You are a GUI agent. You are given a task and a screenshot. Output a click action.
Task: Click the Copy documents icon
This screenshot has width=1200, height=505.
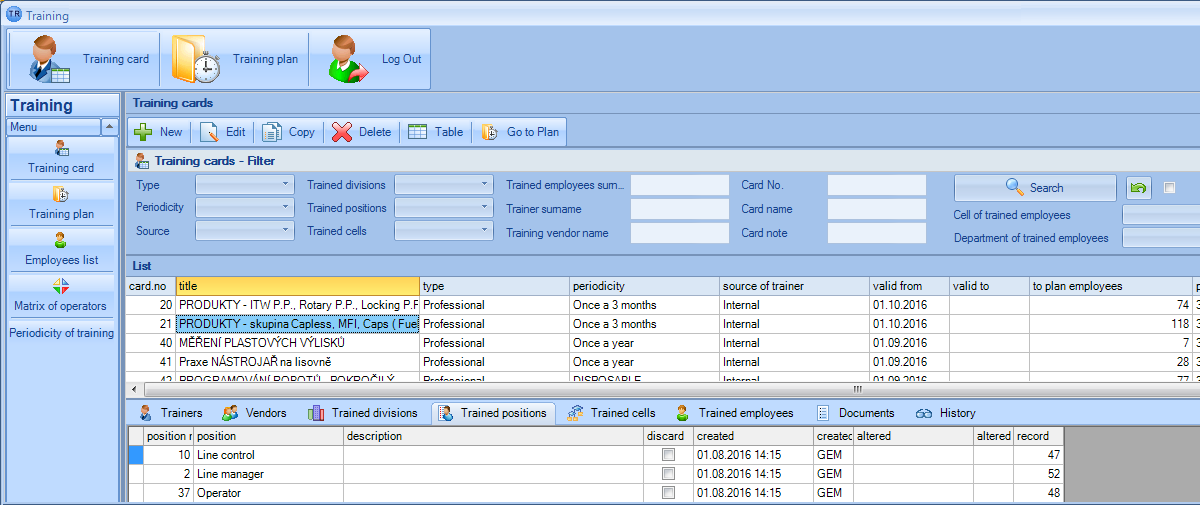coord(272,132)
